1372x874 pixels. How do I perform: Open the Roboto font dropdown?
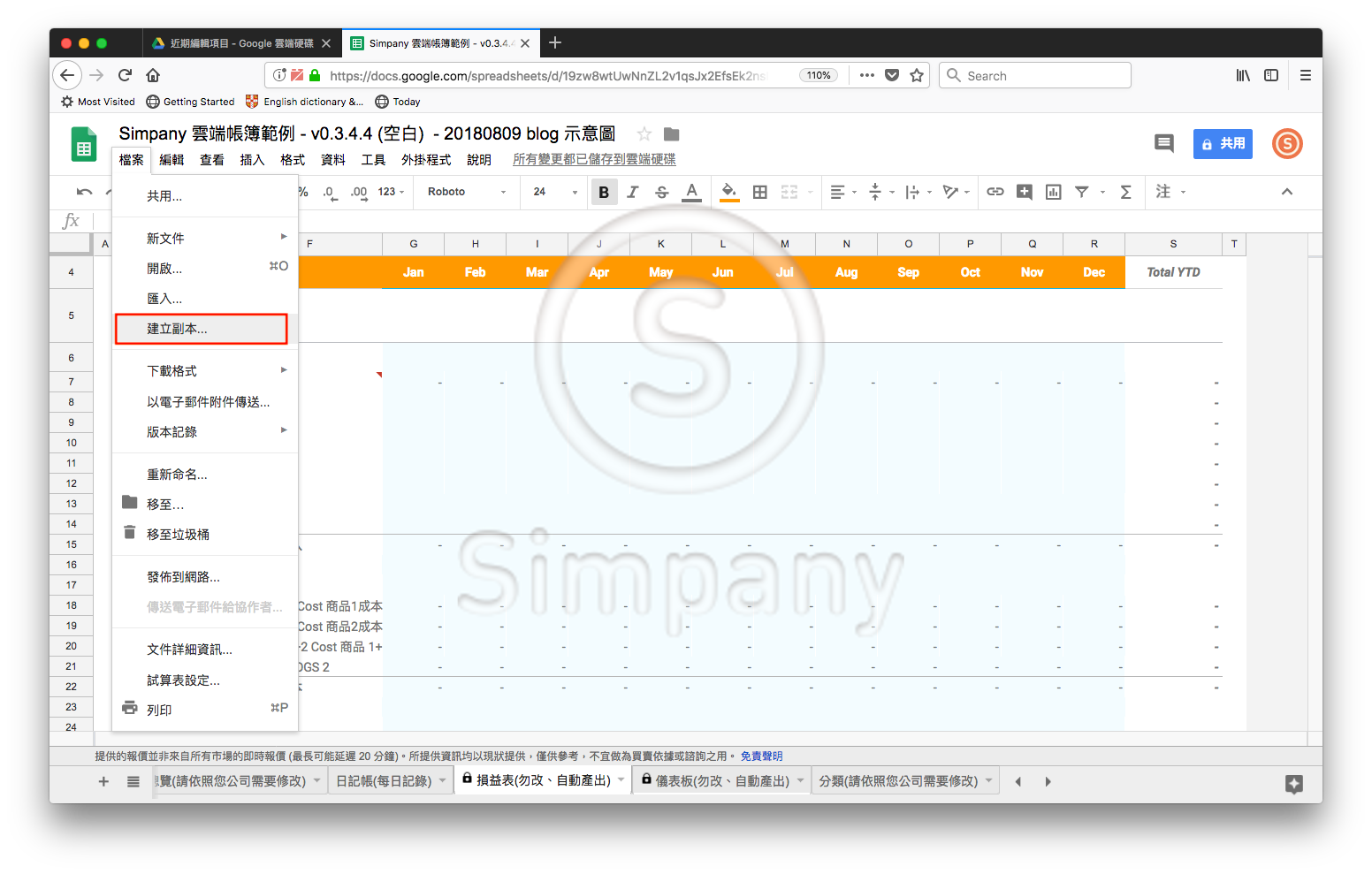[x=467, y=192]
